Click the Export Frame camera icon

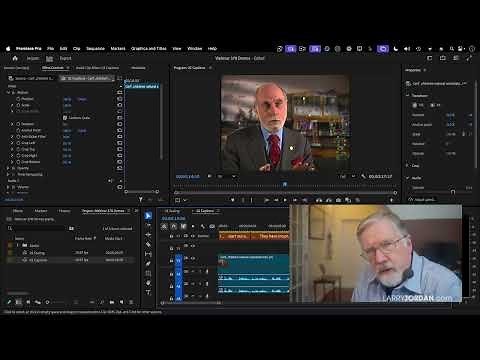[338, 200]
